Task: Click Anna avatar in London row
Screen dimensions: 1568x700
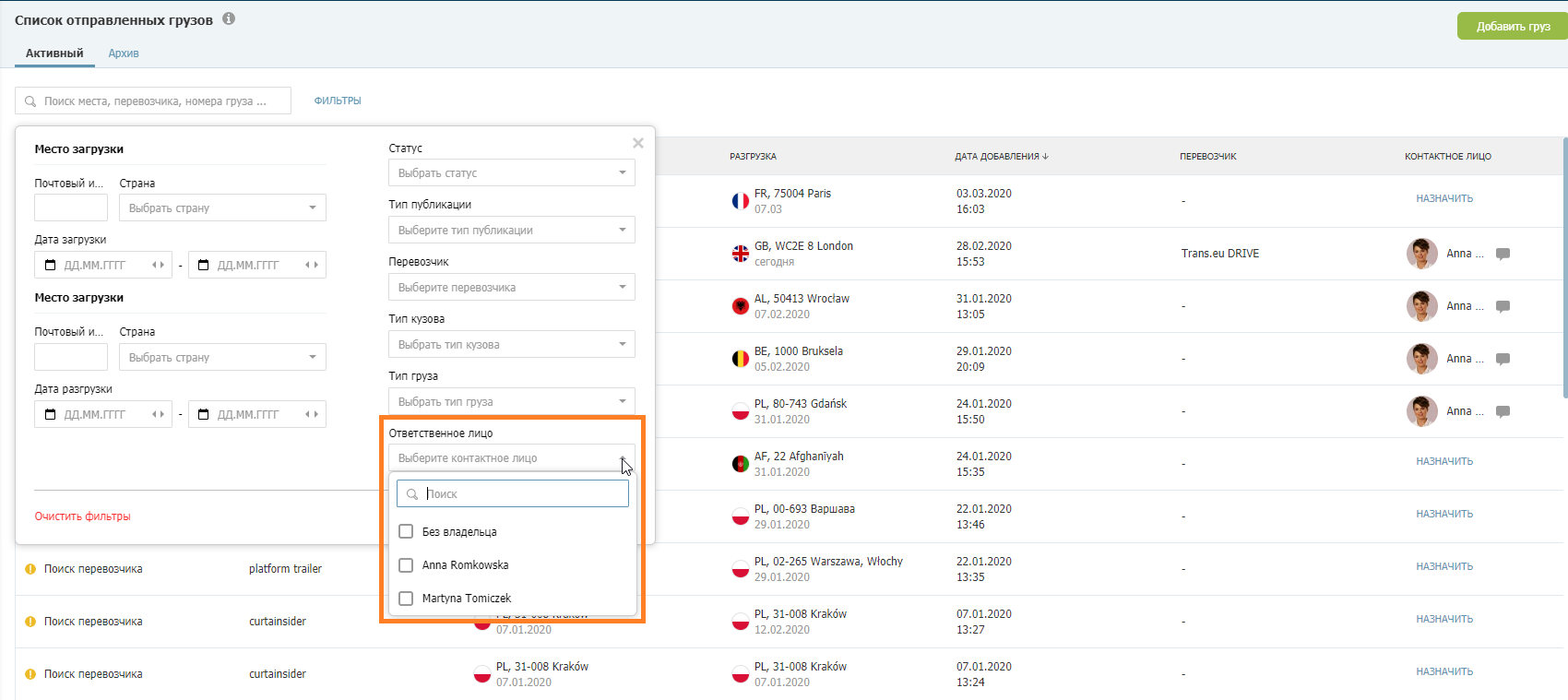Action: point(1421,254)
